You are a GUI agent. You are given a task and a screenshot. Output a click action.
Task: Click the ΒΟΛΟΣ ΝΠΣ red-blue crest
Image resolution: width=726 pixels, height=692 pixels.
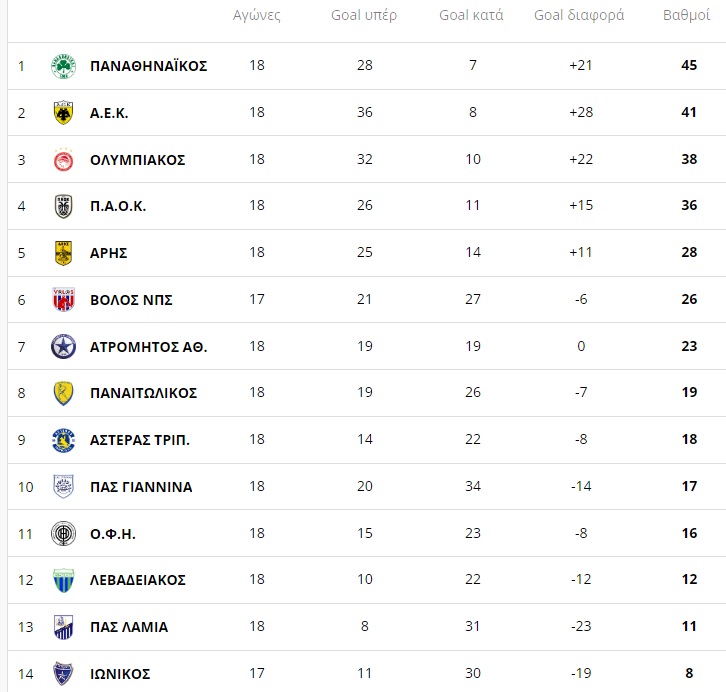pos(63,299)
